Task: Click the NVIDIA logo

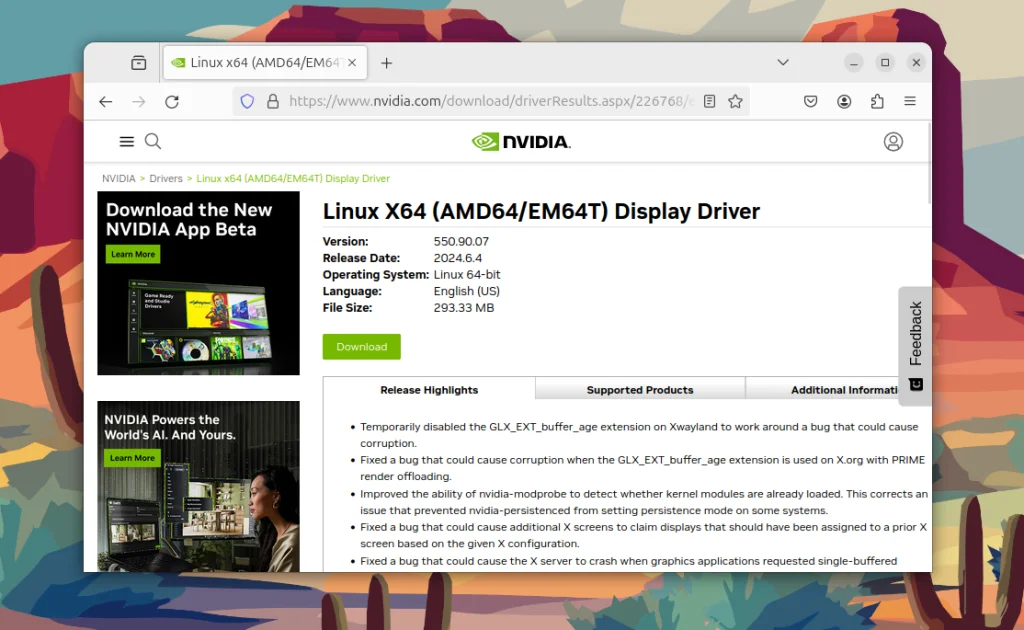Action: 521,142
